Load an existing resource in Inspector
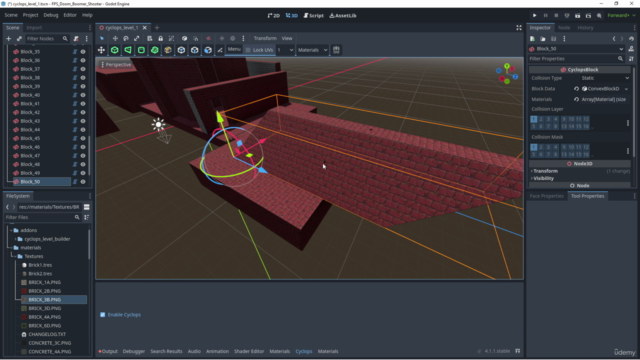640x360 pixels. pos(543,39)
